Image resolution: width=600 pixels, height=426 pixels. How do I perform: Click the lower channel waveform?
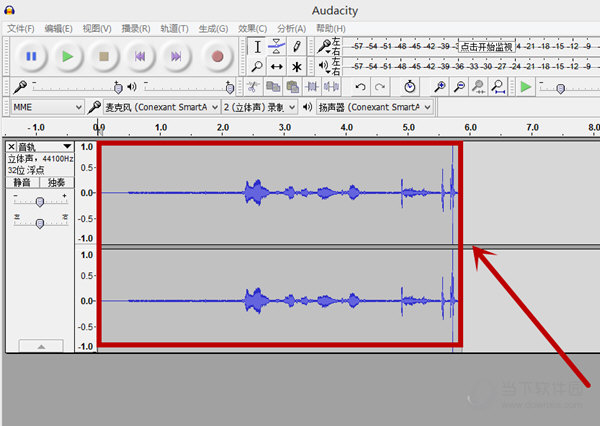(279, 301)
